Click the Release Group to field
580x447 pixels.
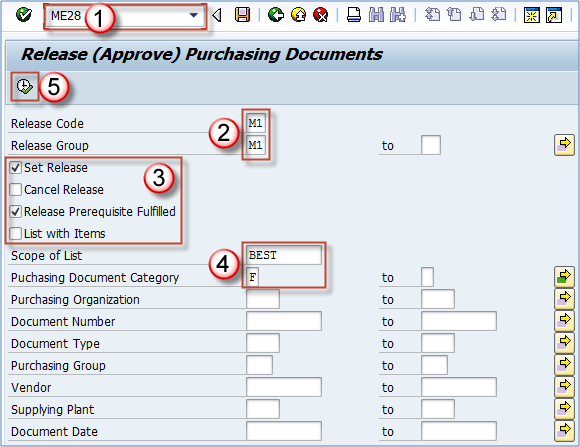(431, 145)
